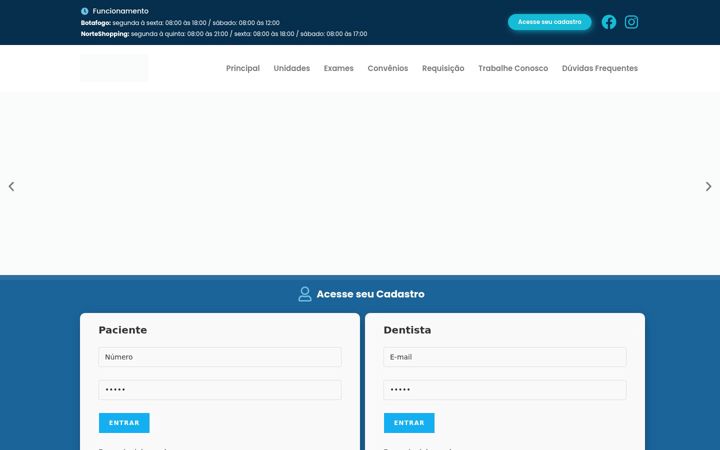
Task: Click the NorteShopping opening hours line
Action: (x=224, y=34)
